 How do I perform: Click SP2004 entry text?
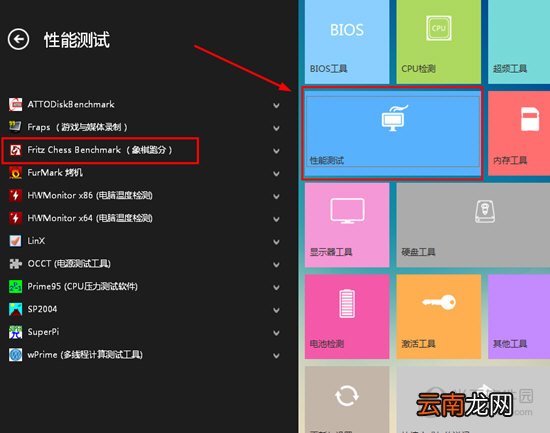(x=42, y=309)
